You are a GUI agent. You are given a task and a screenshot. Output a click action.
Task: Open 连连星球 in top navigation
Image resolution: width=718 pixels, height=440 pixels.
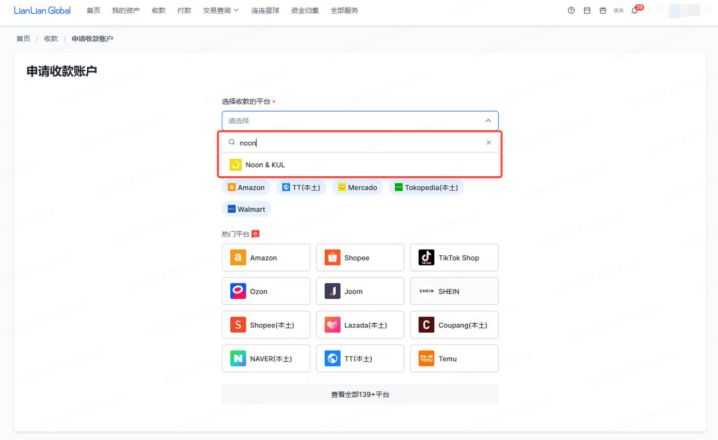coord(265,11)
